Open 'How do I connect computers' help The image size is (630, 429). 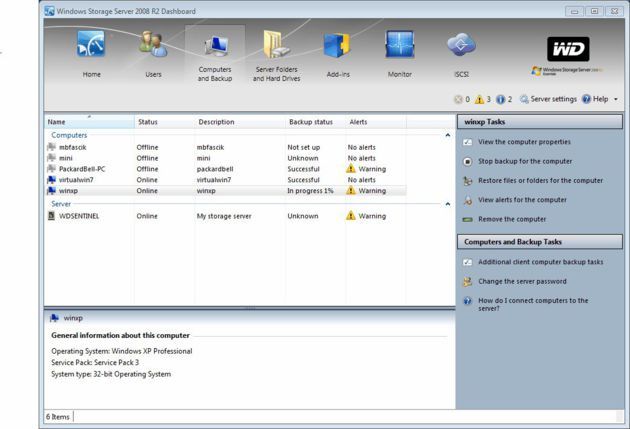[x=533, y=304]
